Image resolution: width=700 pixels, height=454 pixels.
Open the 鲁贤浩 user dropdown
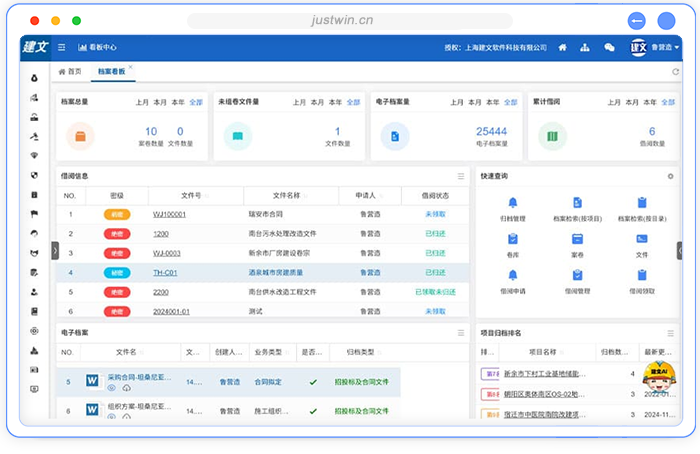(664, 47)
